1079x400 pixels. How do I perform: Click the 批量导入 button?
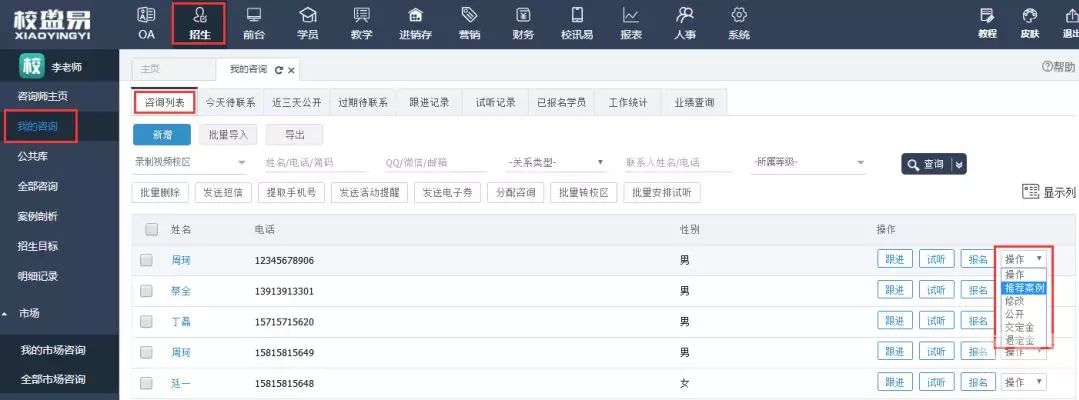pyautogui.click(x=228, y=135)
